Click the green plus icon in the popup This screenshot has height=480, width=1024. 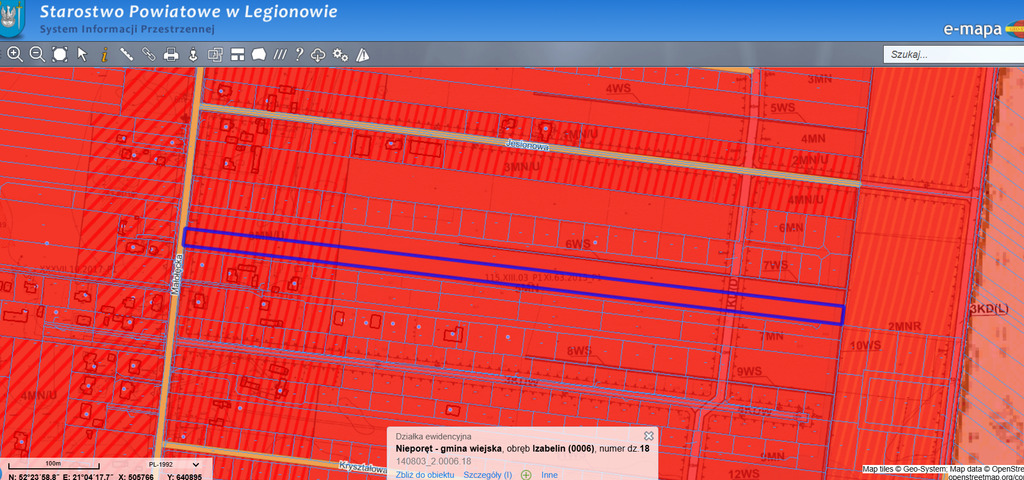[x=526, y=474]
